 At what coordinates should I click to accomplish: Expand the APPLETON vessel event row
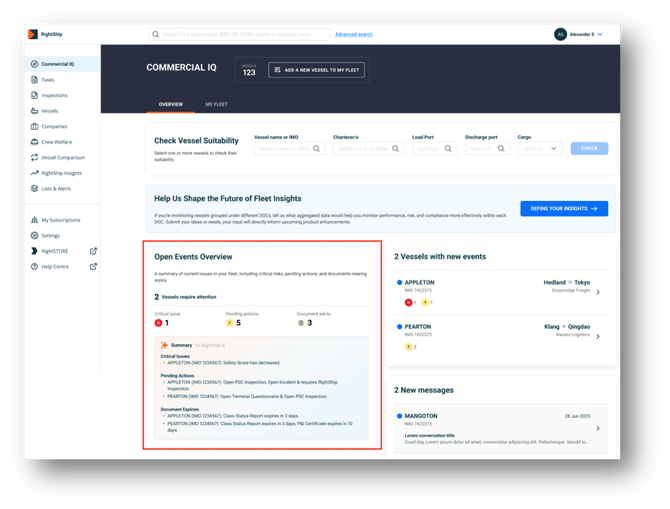click(x=598, y=292)
